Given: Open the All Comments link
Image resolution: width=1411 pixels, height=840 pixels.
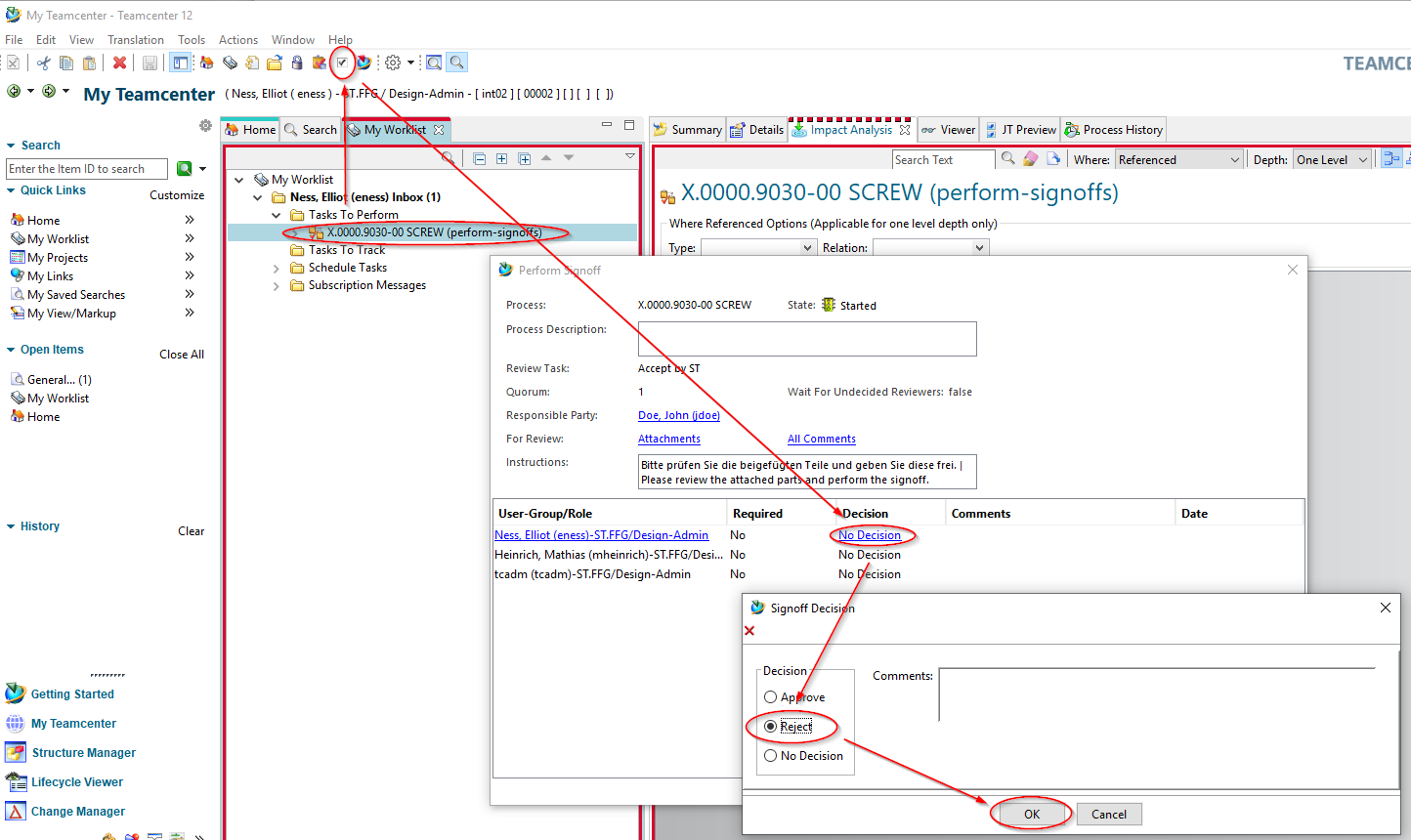Looking at the screenshot, I should [x=822, y=439].
